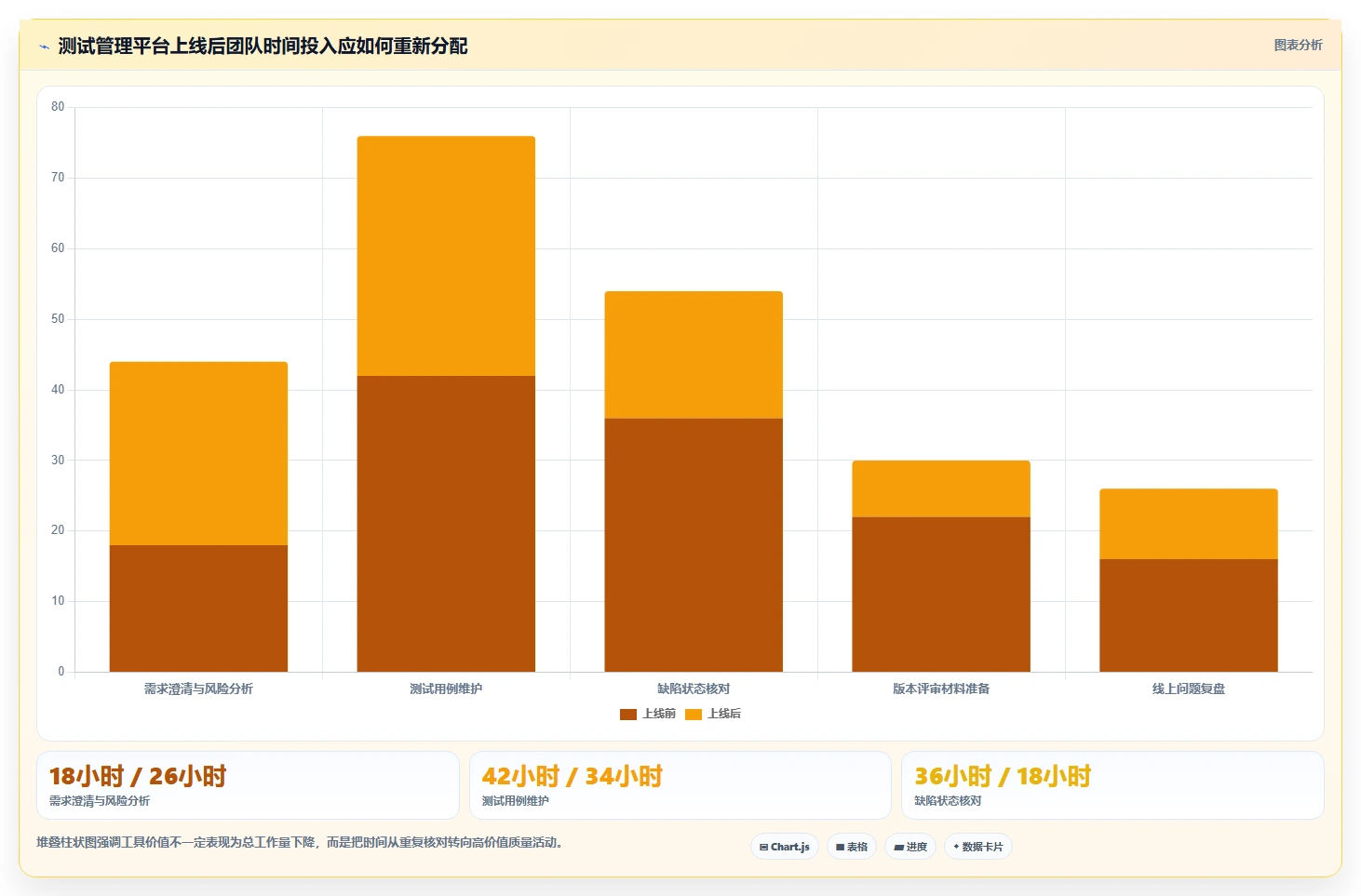
Task: Click the dark 上线前 segment of the 需求澄清与风险分析 bar
Action: tap(198, 608)
